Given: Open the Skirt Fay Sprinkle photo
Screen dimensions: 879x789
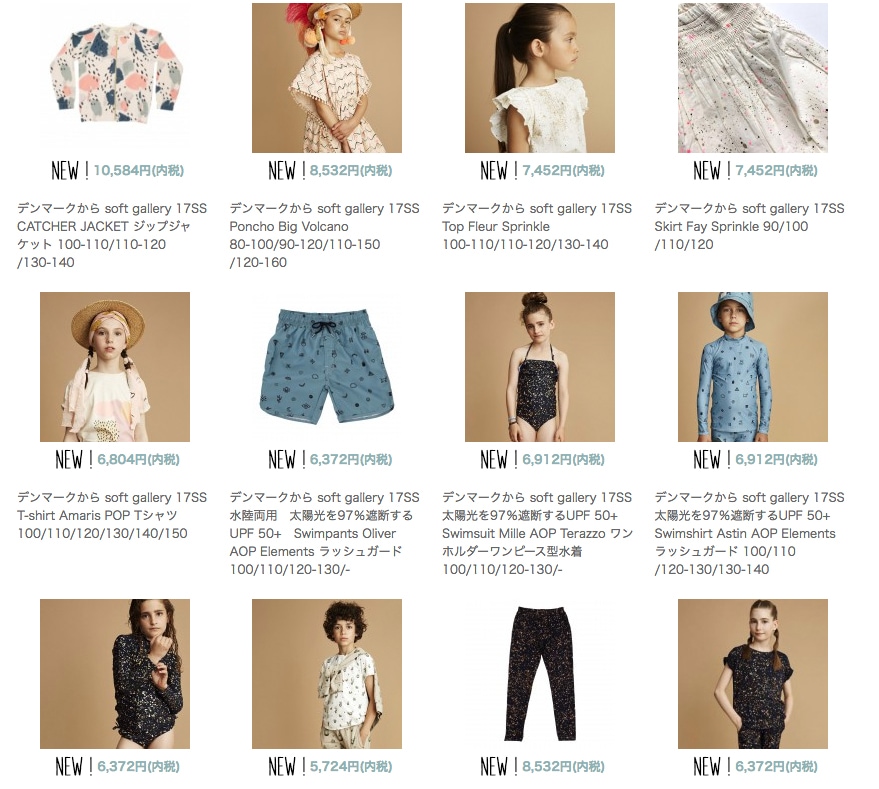Looking at the screenshot, I should pos(753,78).
